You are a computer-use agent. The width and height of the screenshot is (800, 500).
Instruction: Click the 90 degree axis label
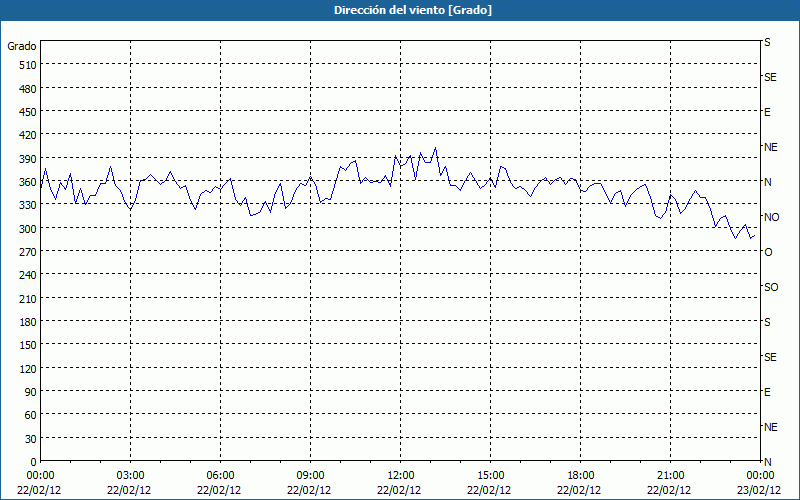pos(31,392)
